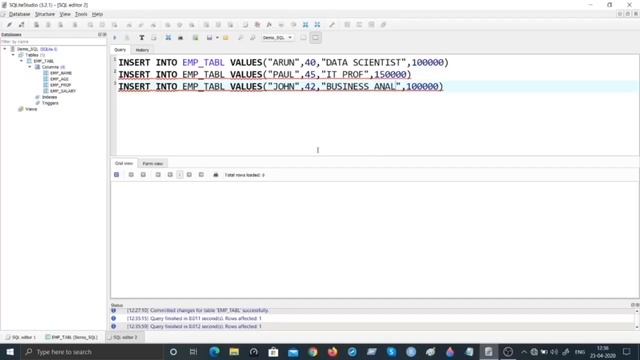This screenshot has height=360, width=640.
Task: Click Windows 'Type here to search' box
Action: (93, 352)
